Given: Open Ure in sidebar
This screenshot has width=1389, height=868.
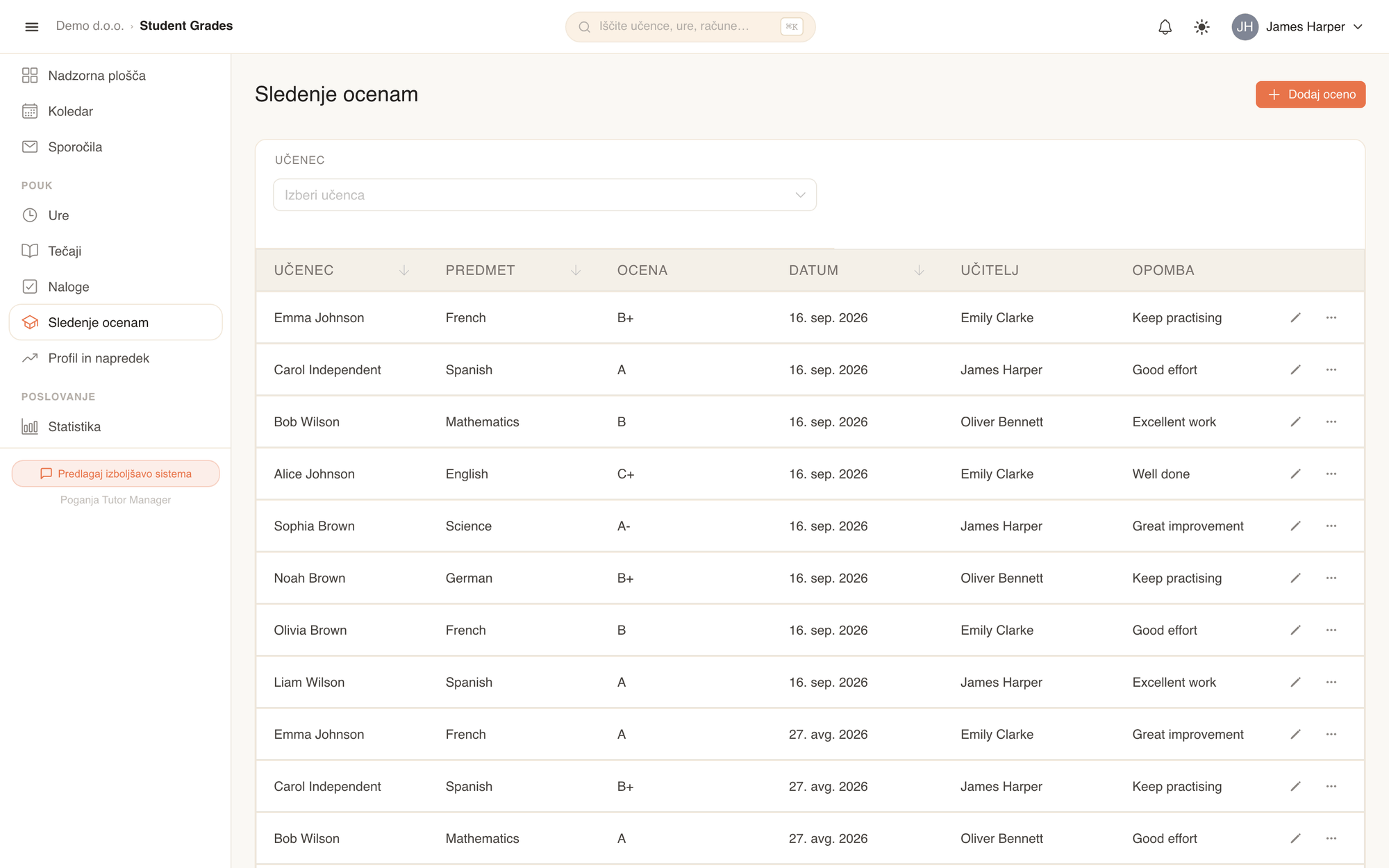Looking at the screenshot, I should click(x=115, y=215).
